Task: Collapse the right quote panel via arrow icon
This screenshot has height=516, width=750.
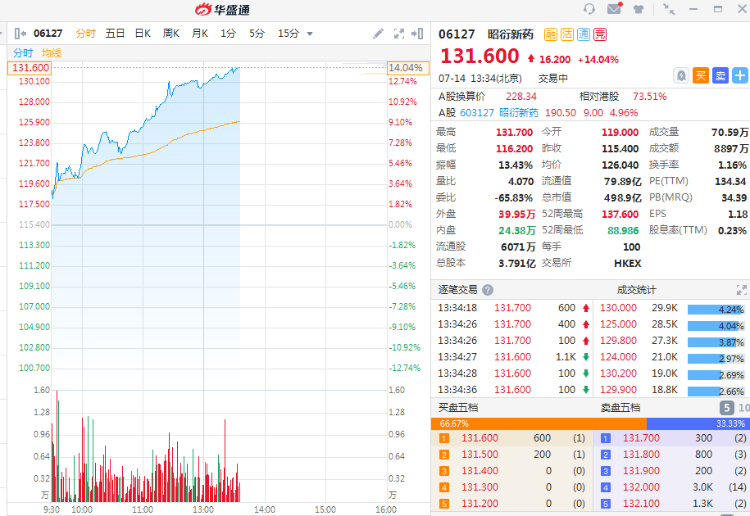Action: pos(417,33)
